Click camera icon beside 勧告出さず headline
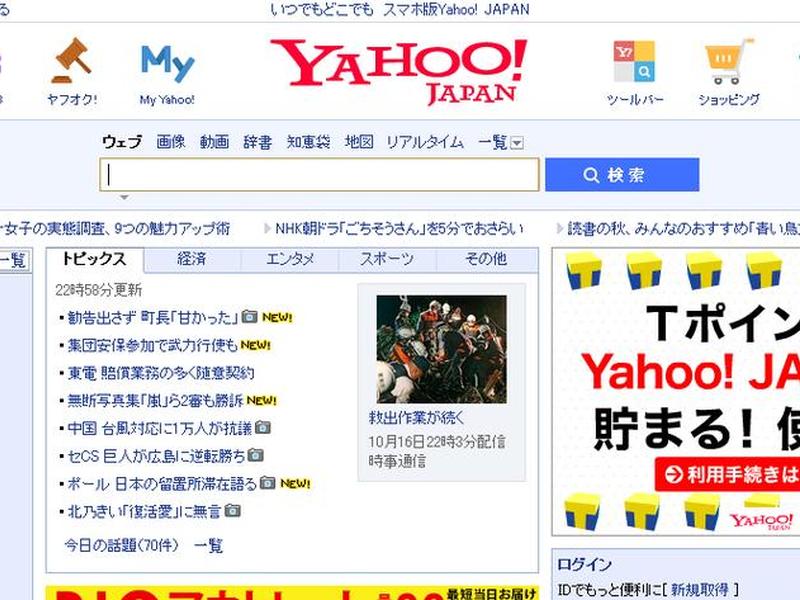Image resolution: width=800 pixels, height=600 pixels. click(x=249, y=316)
